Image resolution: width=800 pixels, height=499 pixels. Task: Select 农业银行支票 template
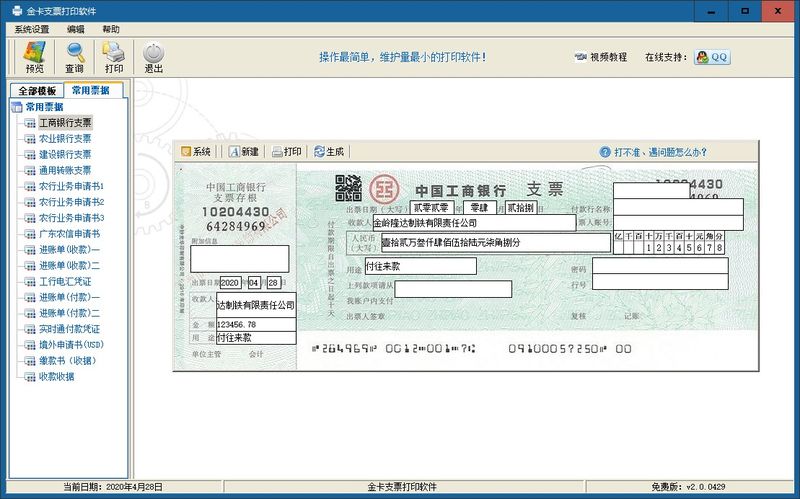pyautogui.click(x=65, y=138)
